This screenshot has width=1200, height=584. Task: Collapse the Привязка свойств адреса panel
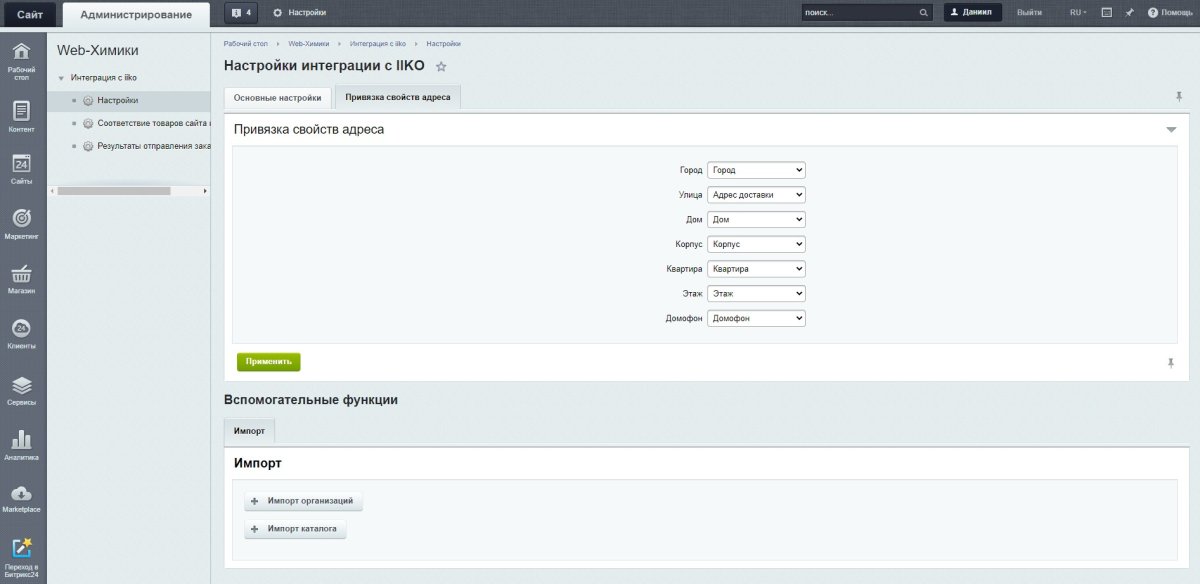[1170, 129]
